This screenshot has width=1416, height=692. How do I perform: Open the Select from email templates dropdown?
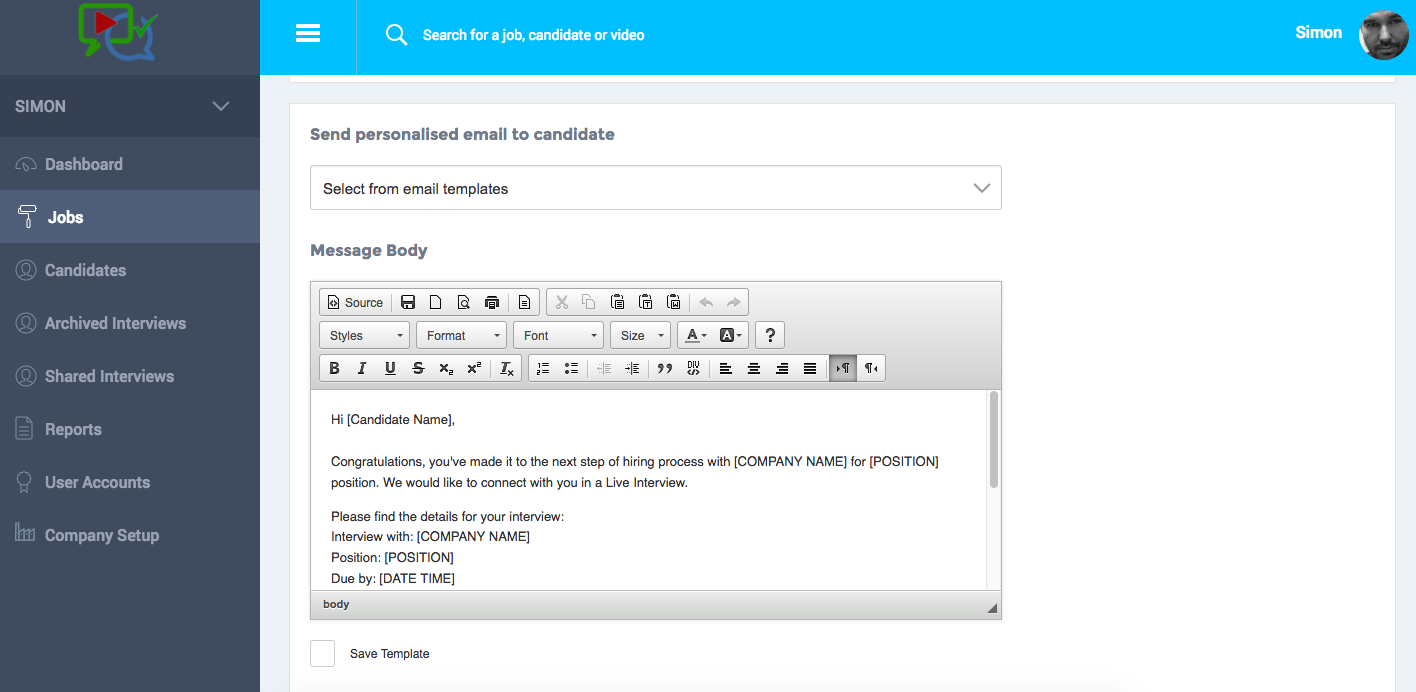pyautogui.click(x=655, y=187)
